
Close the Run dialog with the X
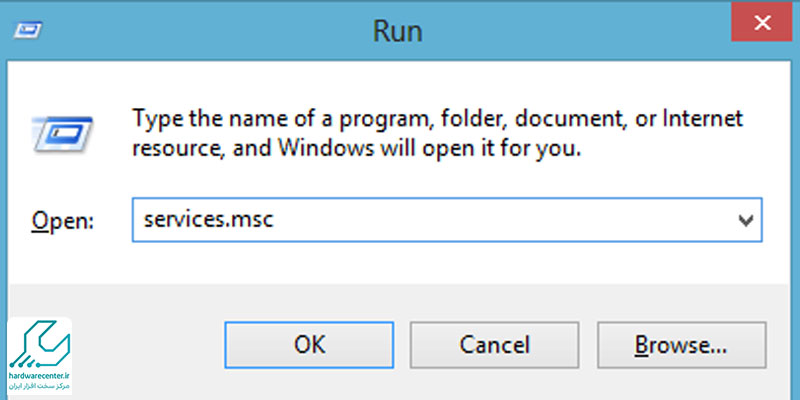coord(762,22)
